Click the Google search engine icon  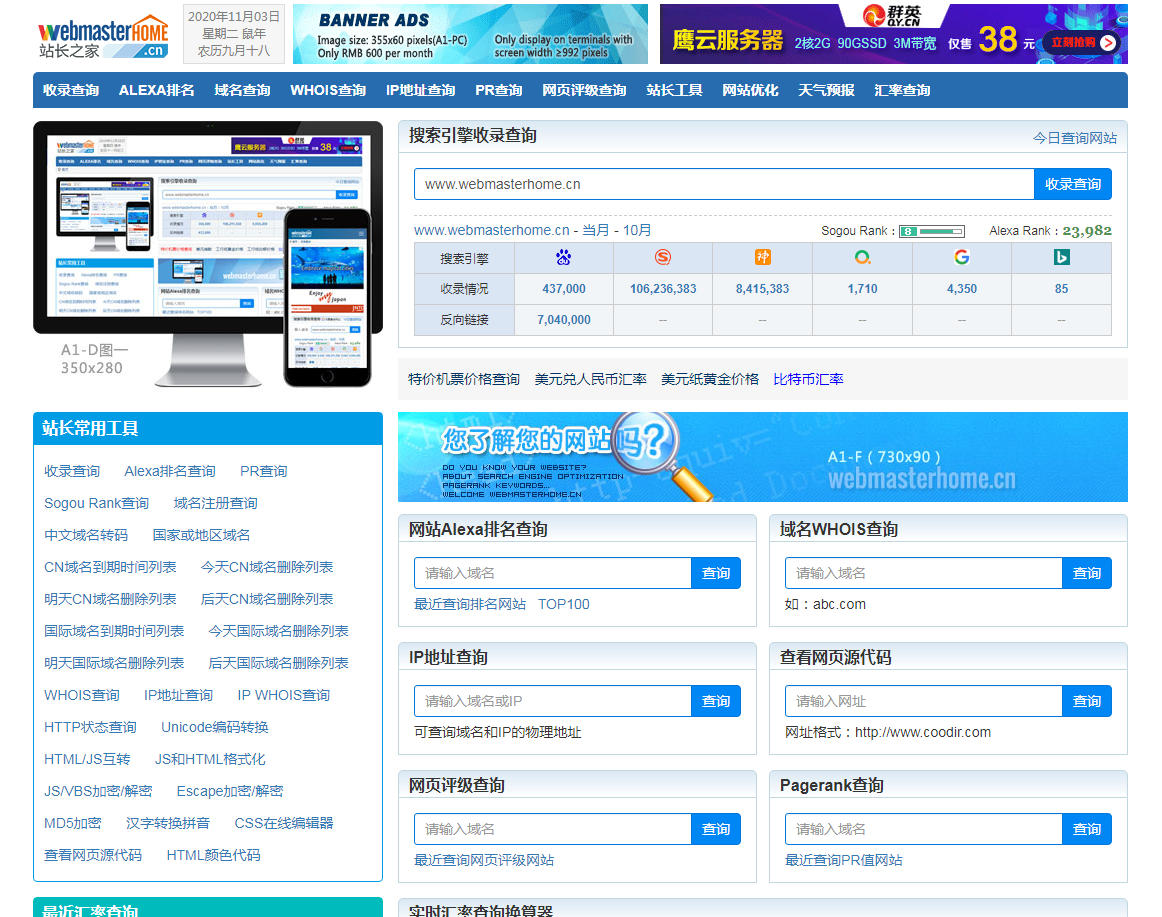[x=961, y=258]
